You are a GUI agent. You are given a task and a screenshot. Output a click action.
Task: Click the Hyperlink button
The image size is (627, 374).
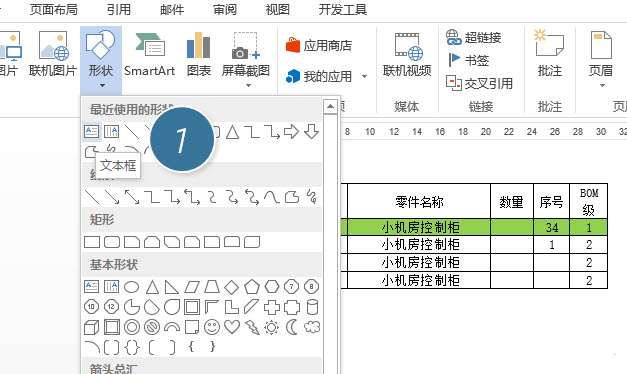(x=474, y=38)
